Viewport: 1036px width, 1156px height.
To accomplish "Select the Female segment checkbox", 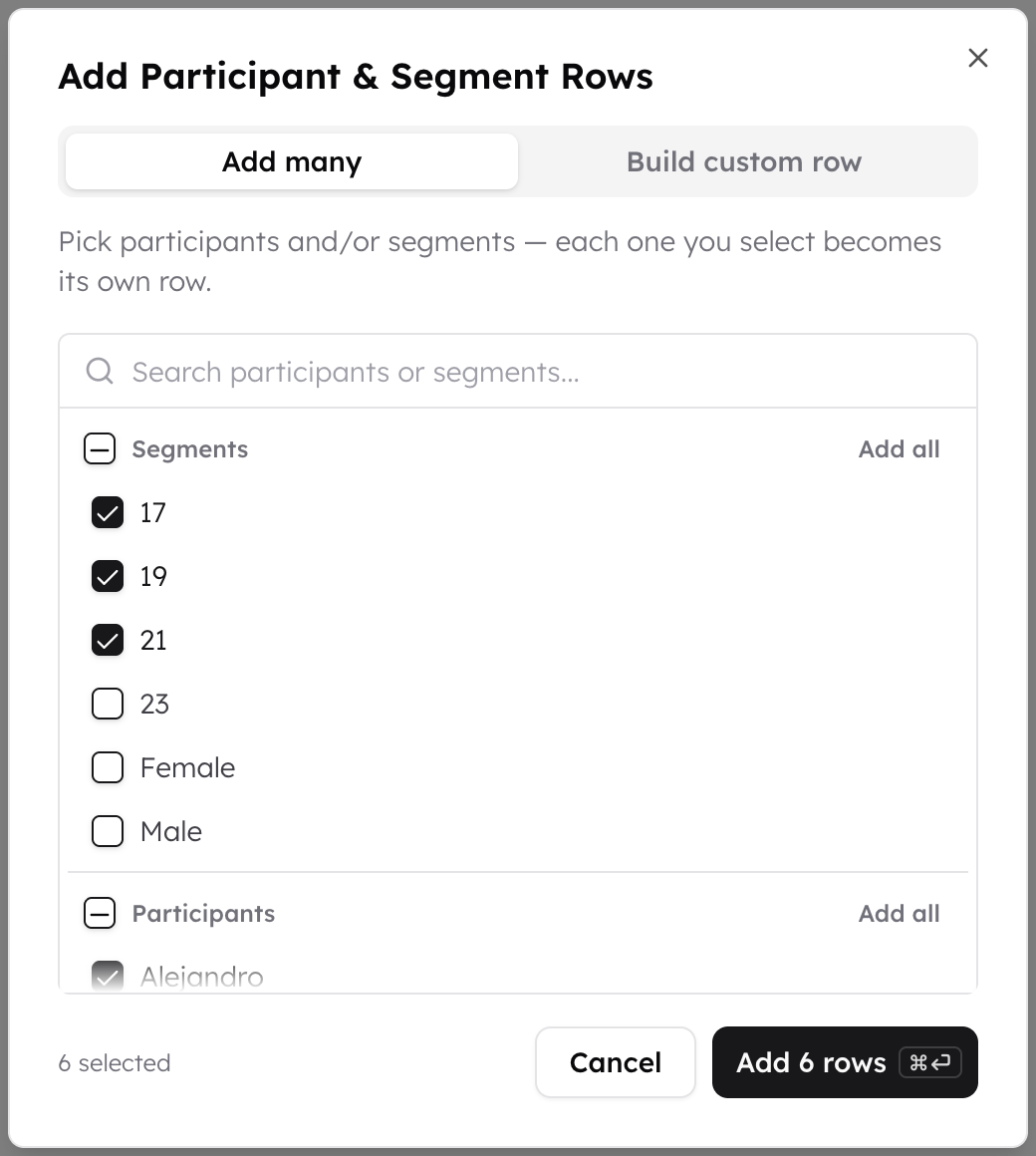I will click(x=108, y=767).
